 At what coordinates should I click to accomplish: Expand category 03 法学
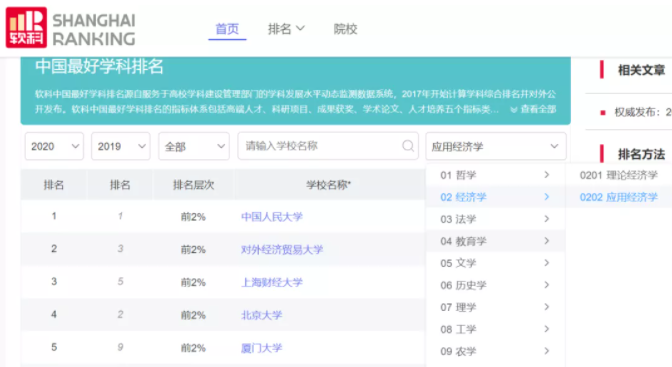point(495,219)
